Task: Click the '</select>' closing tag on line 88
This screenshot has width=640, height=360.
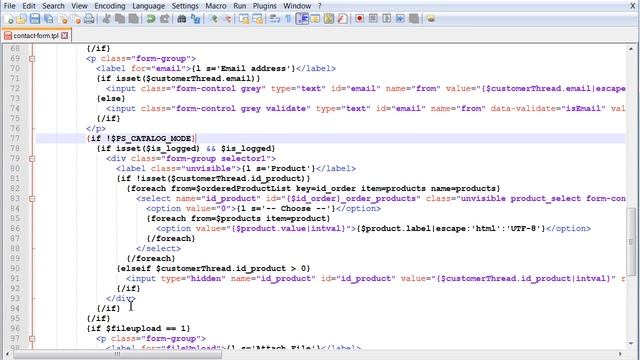Action: click(158, 248)
